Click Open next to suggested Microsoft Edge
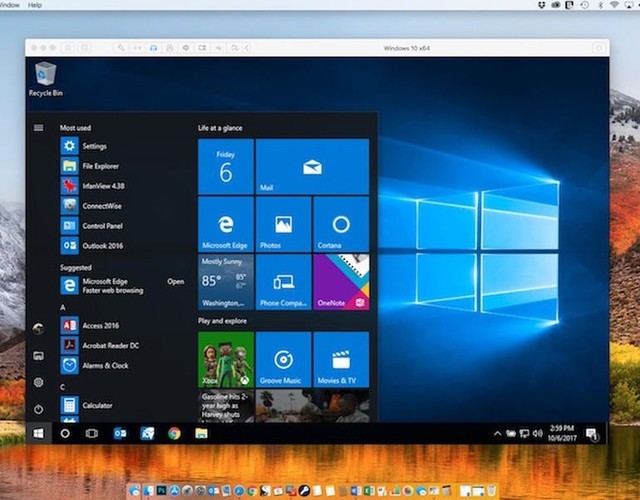 pos(176,282)
